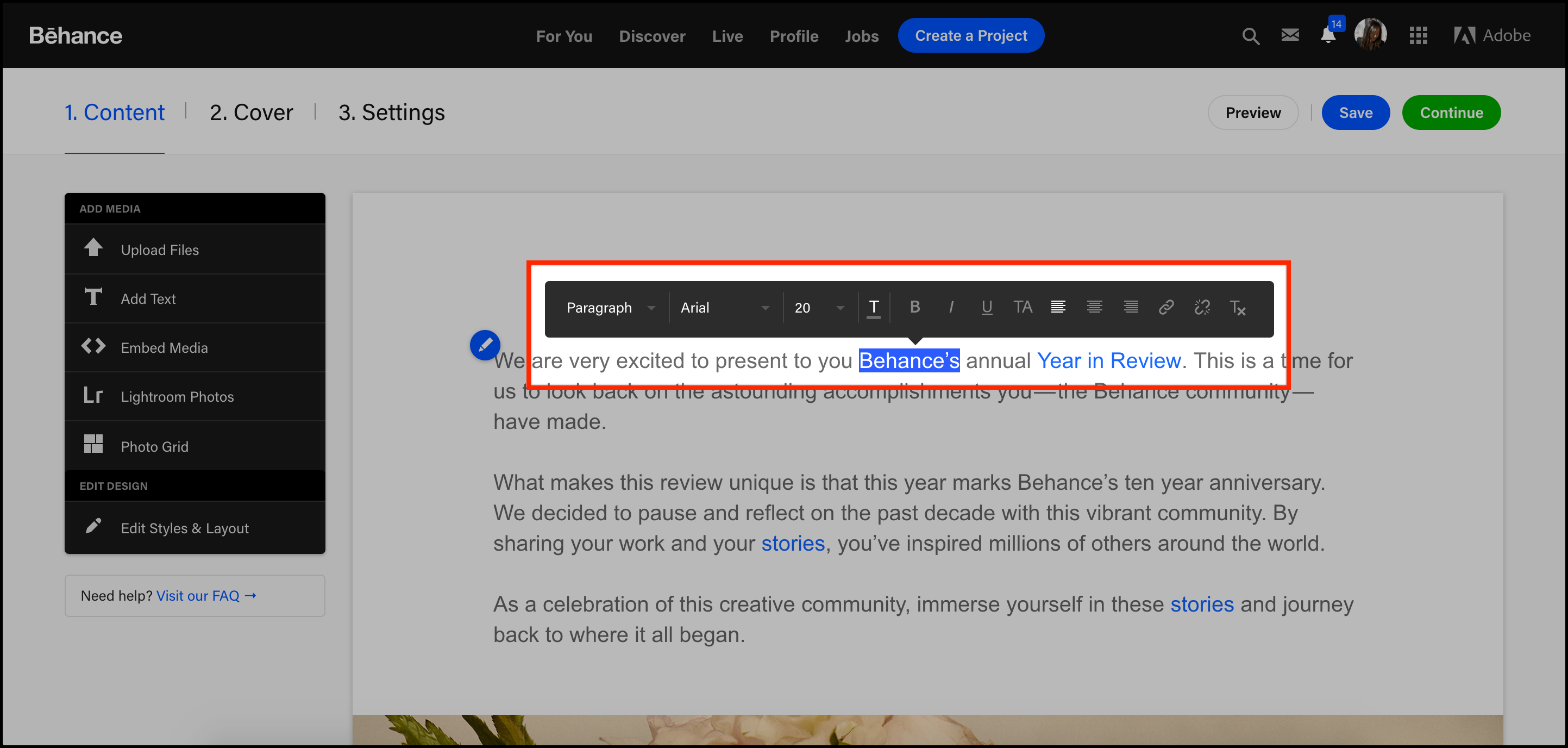This screenshot has height=748, width=1568.
Task: Open Discover in navigation
Action: point(652,36)
